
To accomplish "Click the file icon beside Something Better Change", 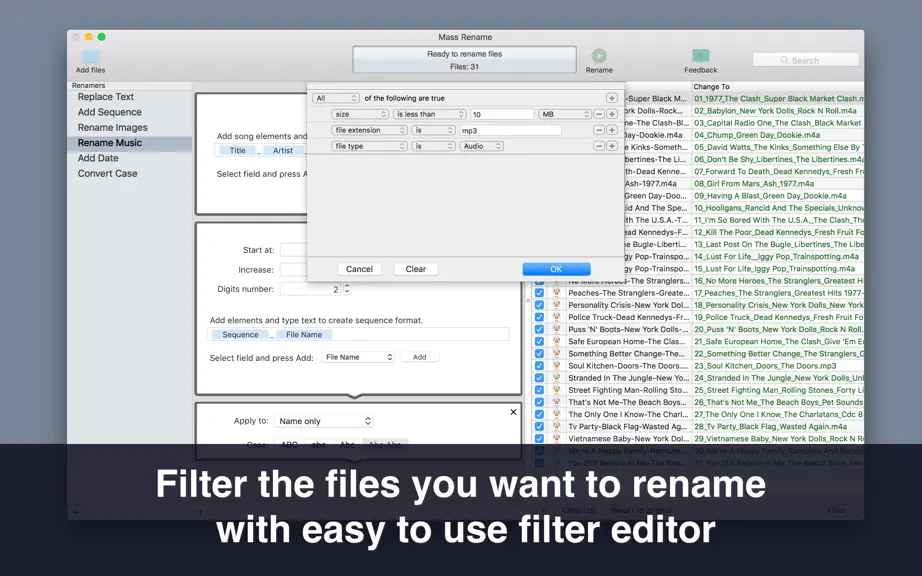I will (x=556, y=353).
